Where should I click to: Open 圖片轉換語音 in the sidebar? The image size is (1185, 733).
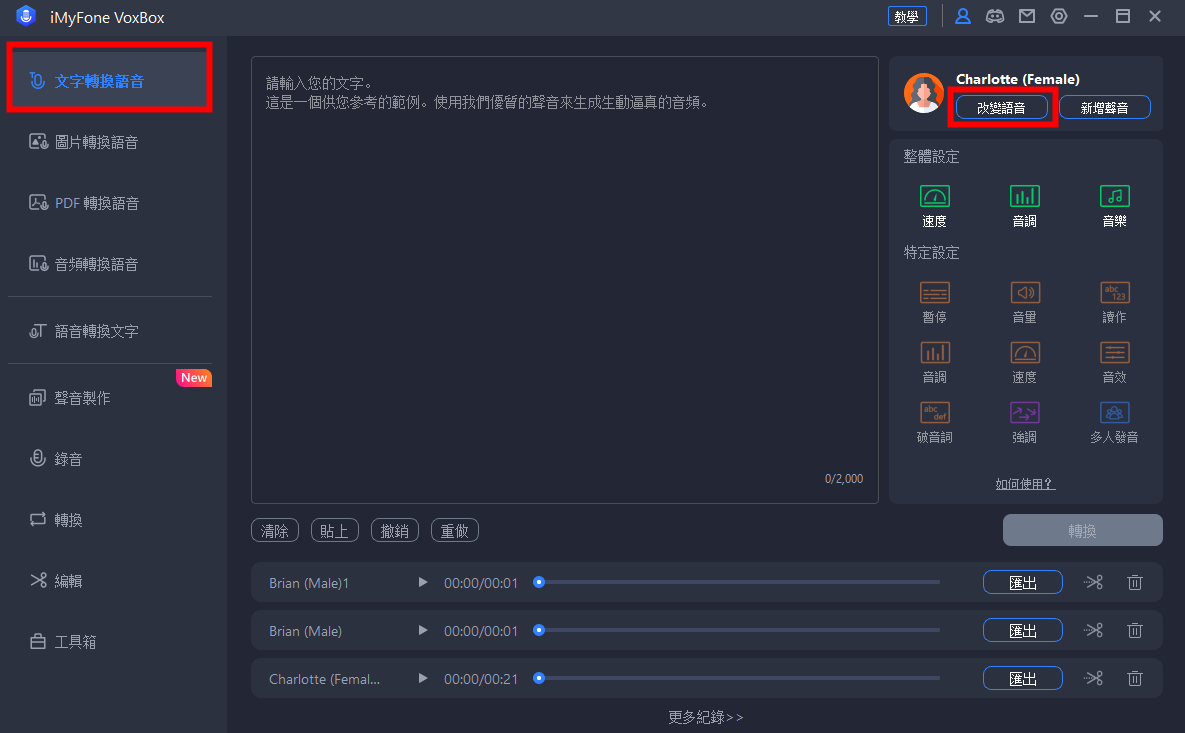click(84, 142)
